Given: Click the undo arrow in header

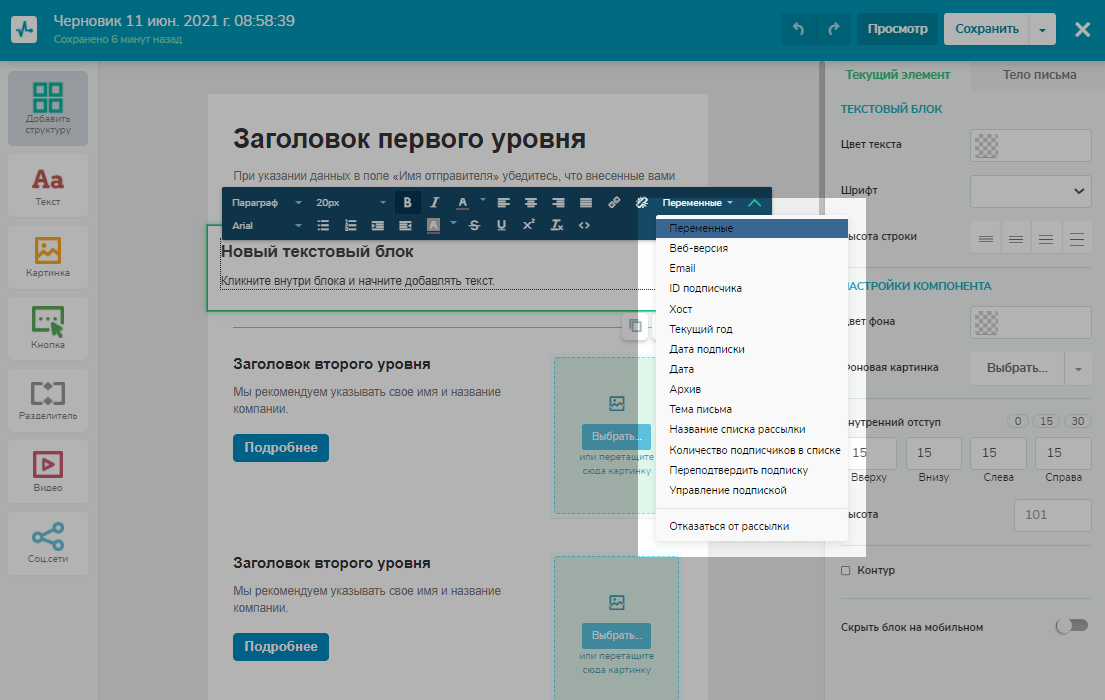Looking at the screenshot, I should pos(798,29).
